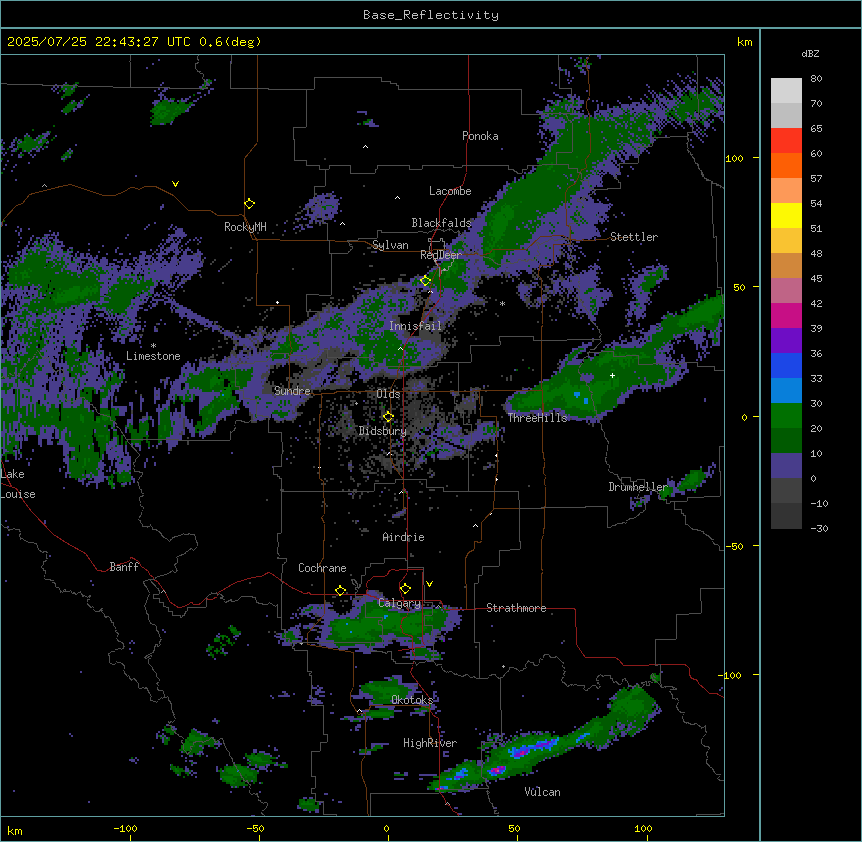Screen dimensions: 862x842
Task: Click the 80 value on dBZ legend
Action: (x=816, y=79)
